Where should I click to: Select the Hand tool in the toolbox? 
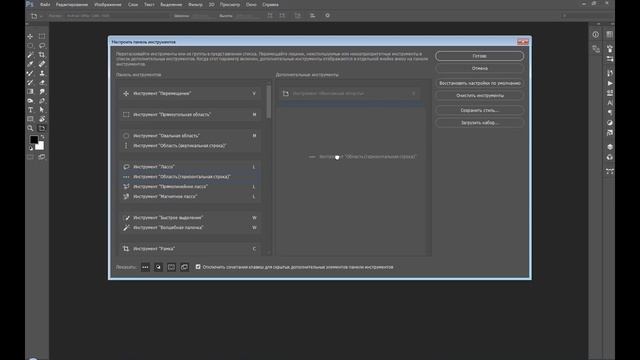(x=42, y=119)
